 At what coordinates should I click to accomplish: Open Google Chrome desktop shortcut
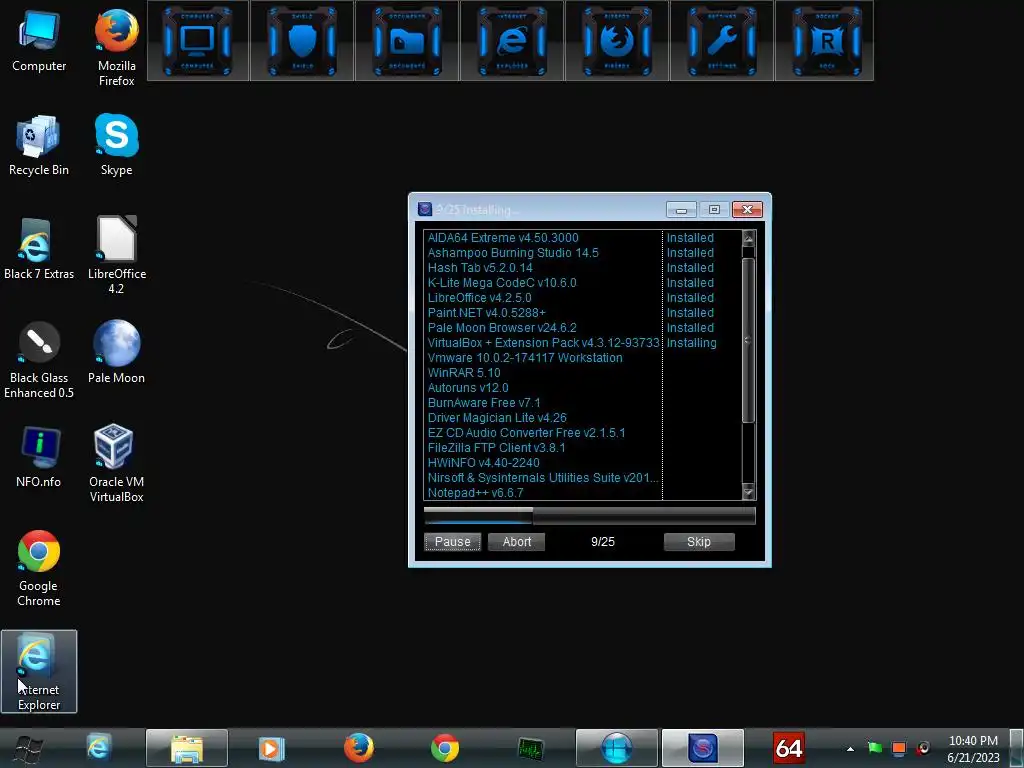coord(39,568)
